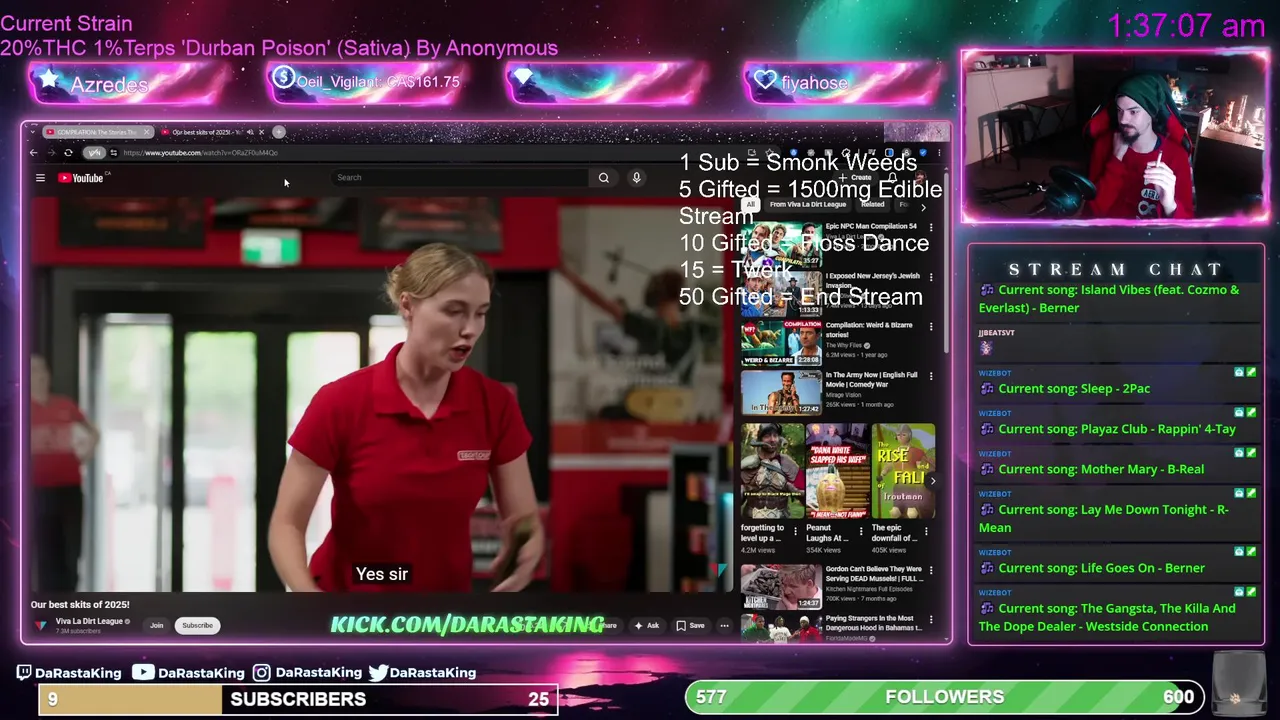Open options for Gordon Mussels video
Image resolution: width=1280 pixels, height=720 pixels.
point(931,571)
